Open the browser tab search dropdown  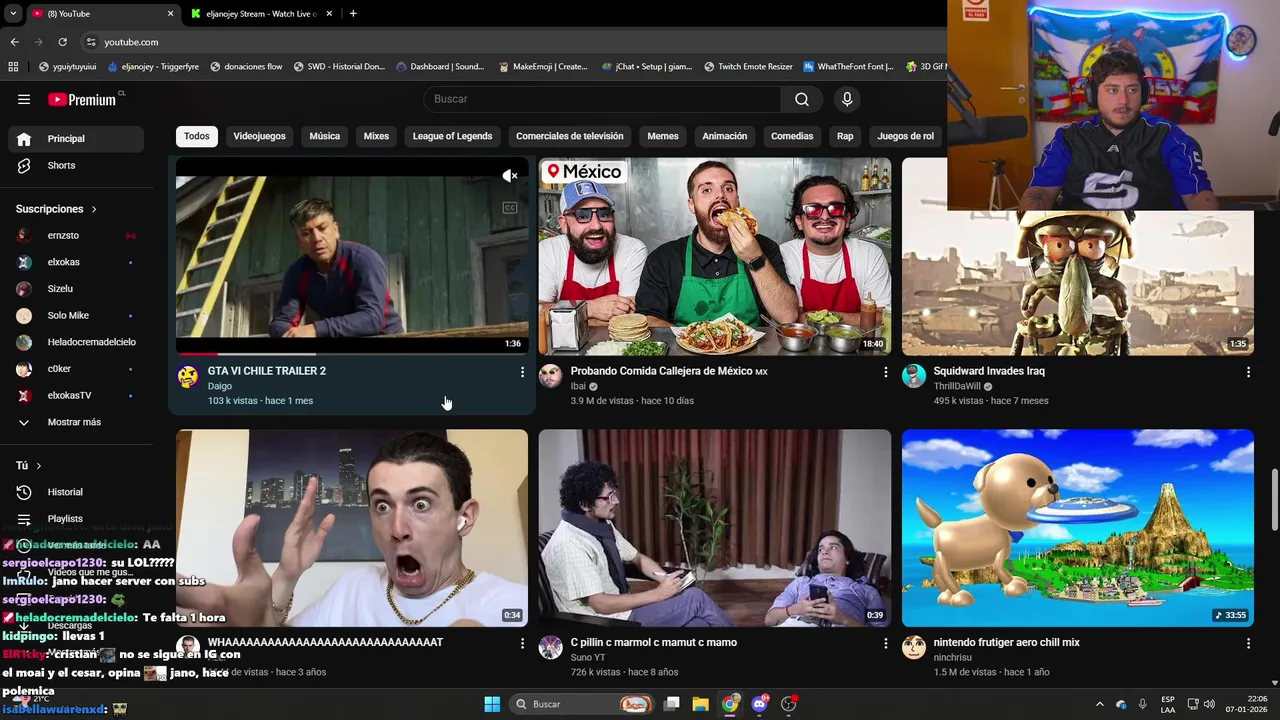point(13,13)
